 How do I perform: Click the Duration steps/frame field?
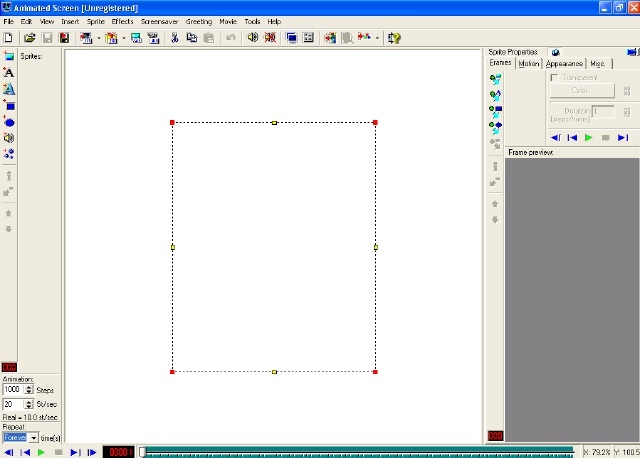click(x=603, y=111)
